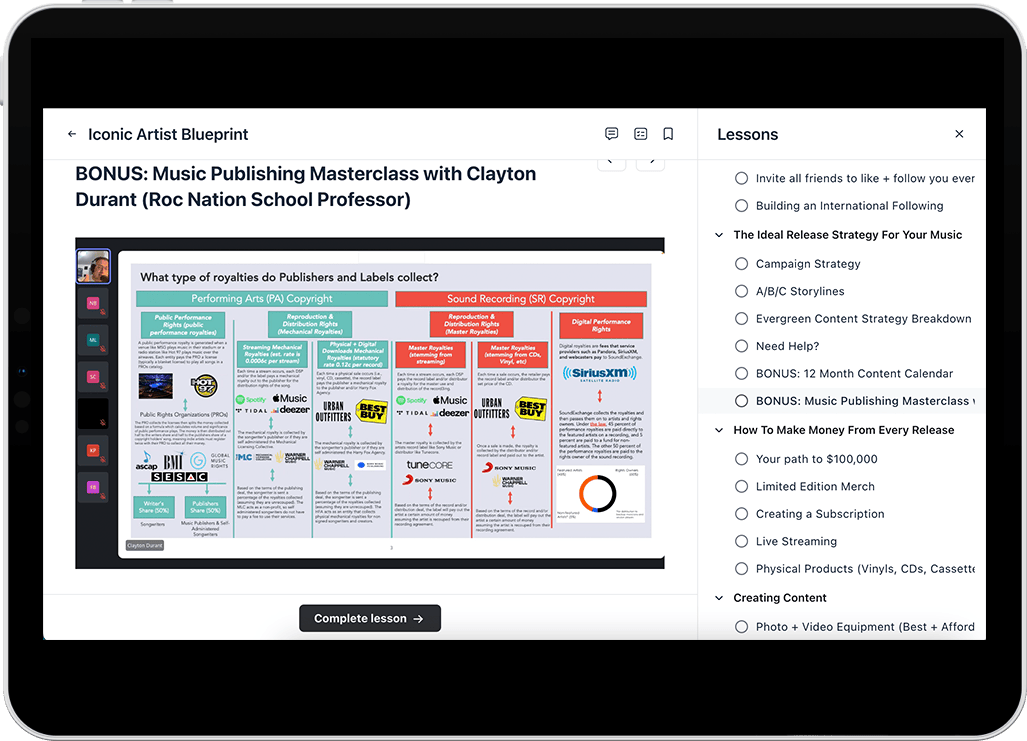Viewport: 1027px width, 741px height.
Task: Select the Clayton Durant webcam thumbnail in video
Action: pos(93,266)
